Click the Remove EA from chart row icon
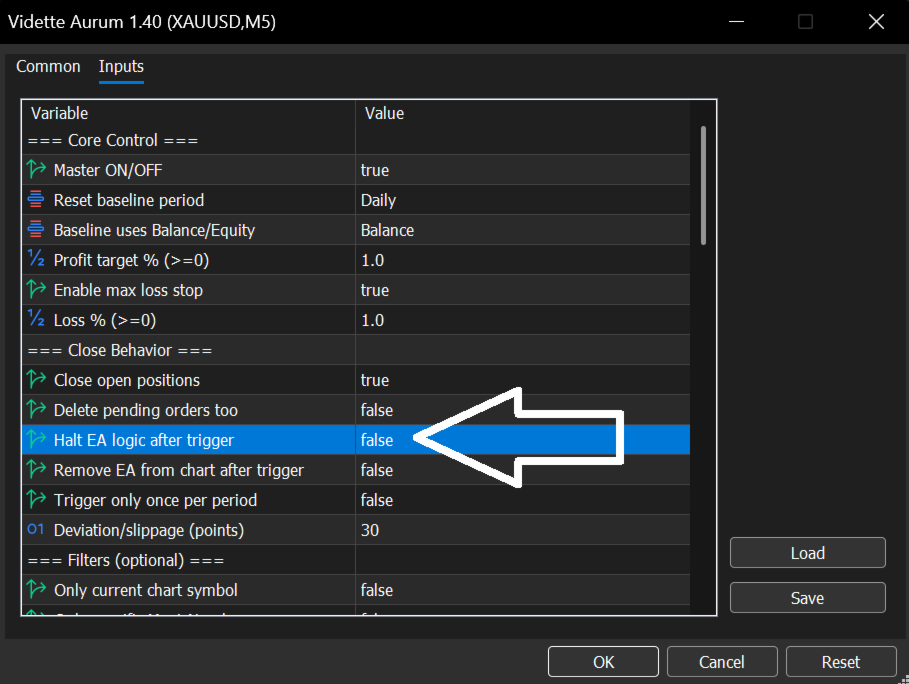This screenshot has width=909, height=684. [x=36, y=470]
